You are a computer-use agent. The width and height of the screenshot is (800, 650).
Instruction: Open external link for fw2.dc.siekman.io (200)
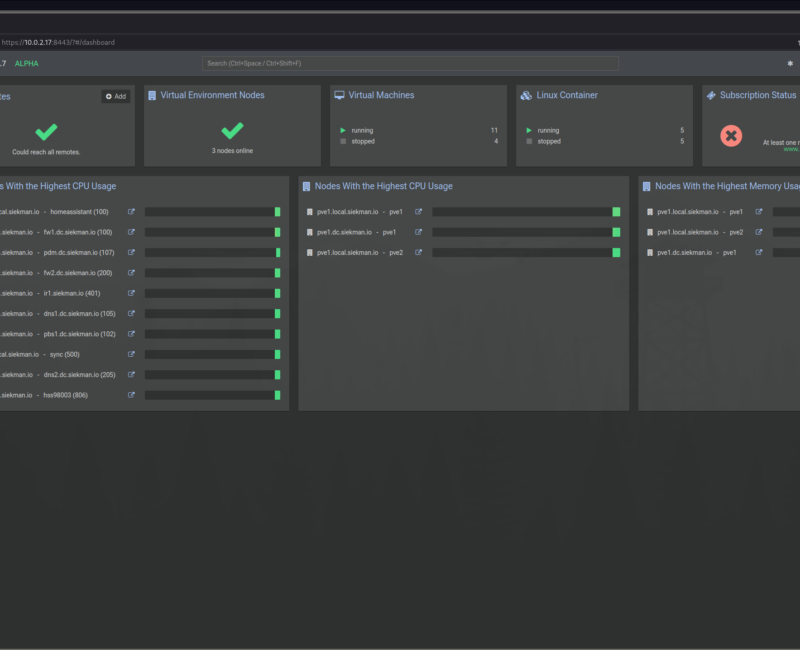click(x=131, y=273)
